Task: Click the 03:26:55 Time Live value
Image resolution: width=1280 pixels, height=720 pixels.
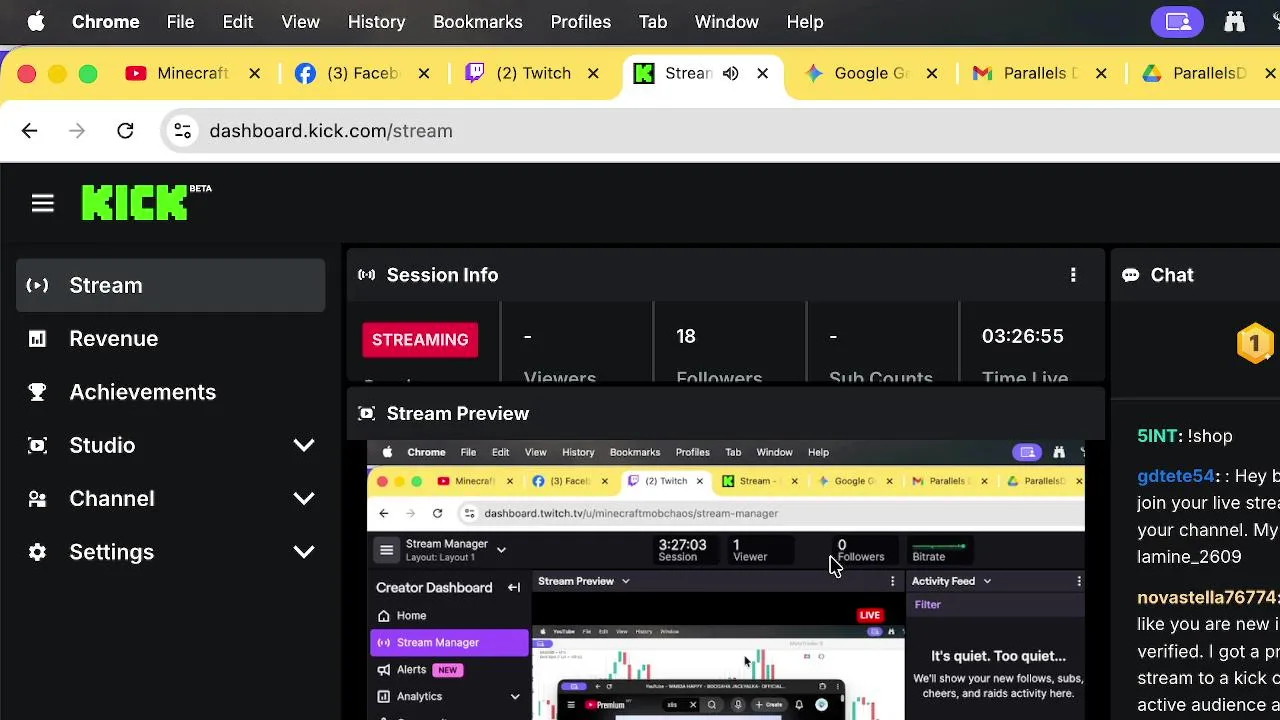Action: (x=1022, y=336)
